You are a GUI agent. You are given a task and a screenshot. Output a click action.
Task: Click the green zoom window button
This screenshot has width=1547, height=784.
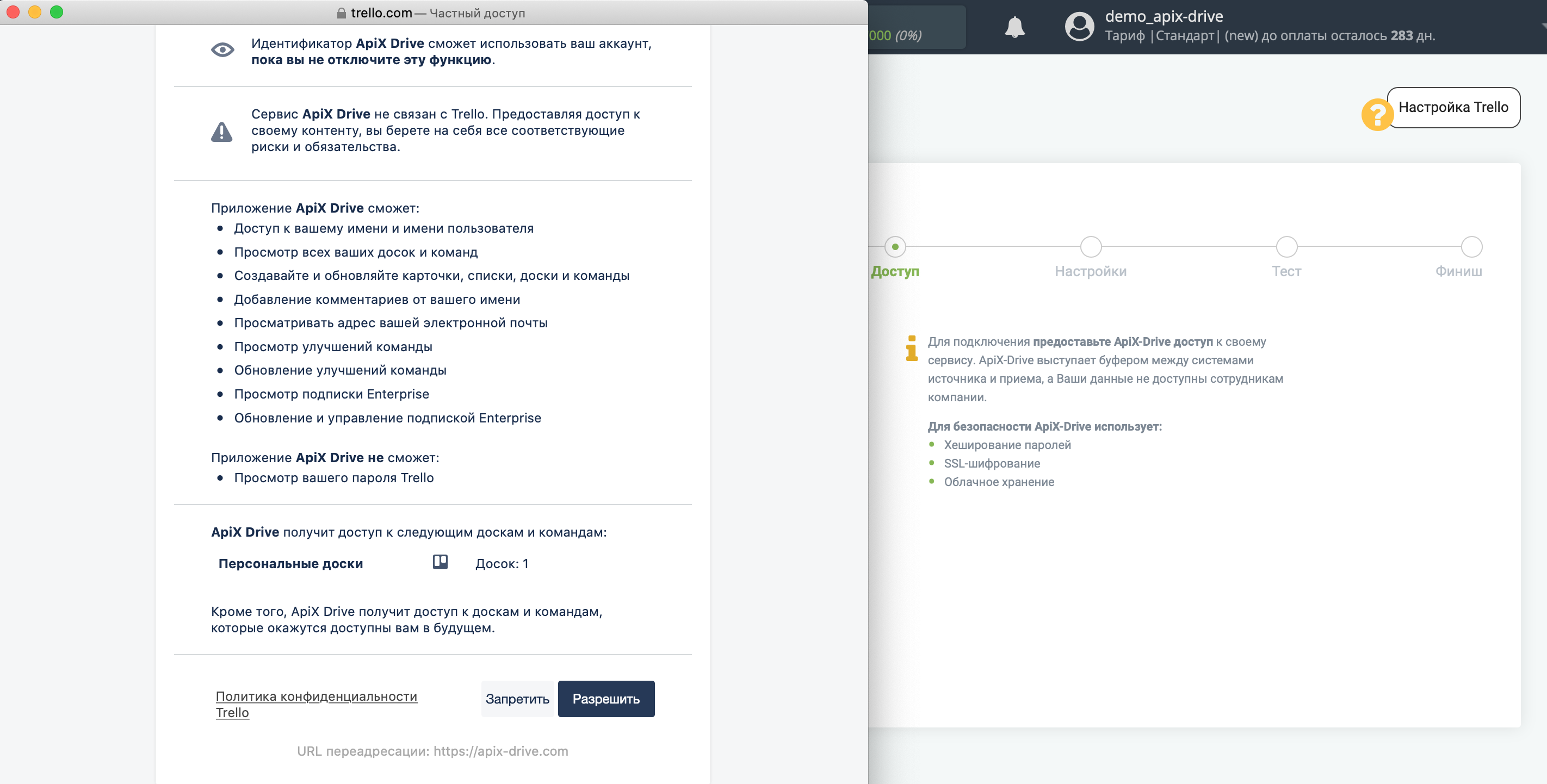pos(57,12)
